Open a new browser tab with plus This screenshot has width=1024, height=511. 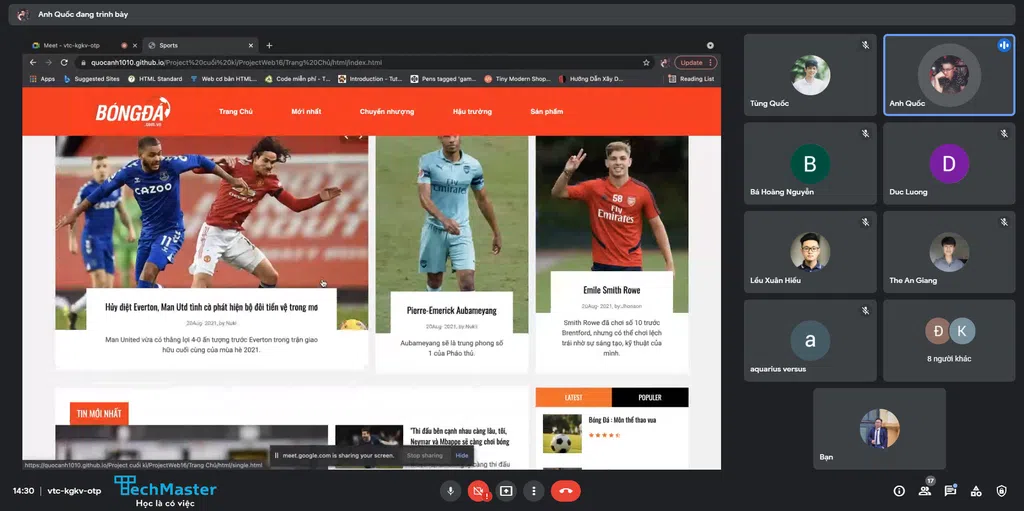269,46
